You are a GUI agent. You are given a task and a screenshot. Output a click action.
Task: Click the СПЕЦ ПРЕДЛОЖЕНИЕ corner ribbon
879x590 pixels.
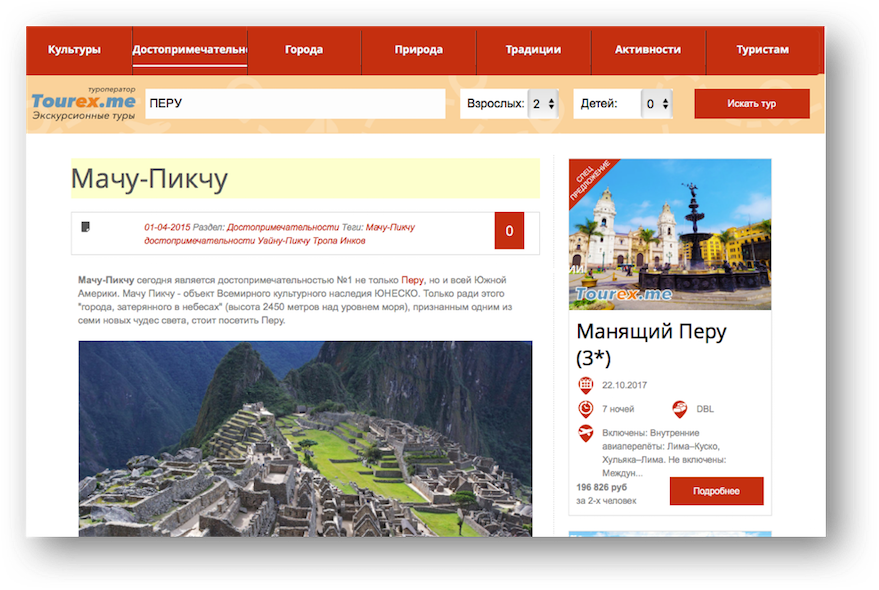(x=589, y=180)
